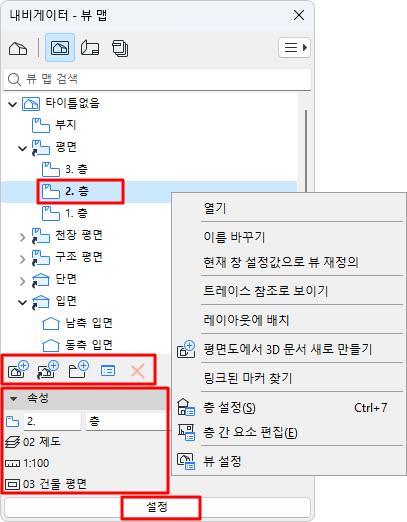Choose 이름 바꾸기 from the context menu
407x522 pixels.
289,237
